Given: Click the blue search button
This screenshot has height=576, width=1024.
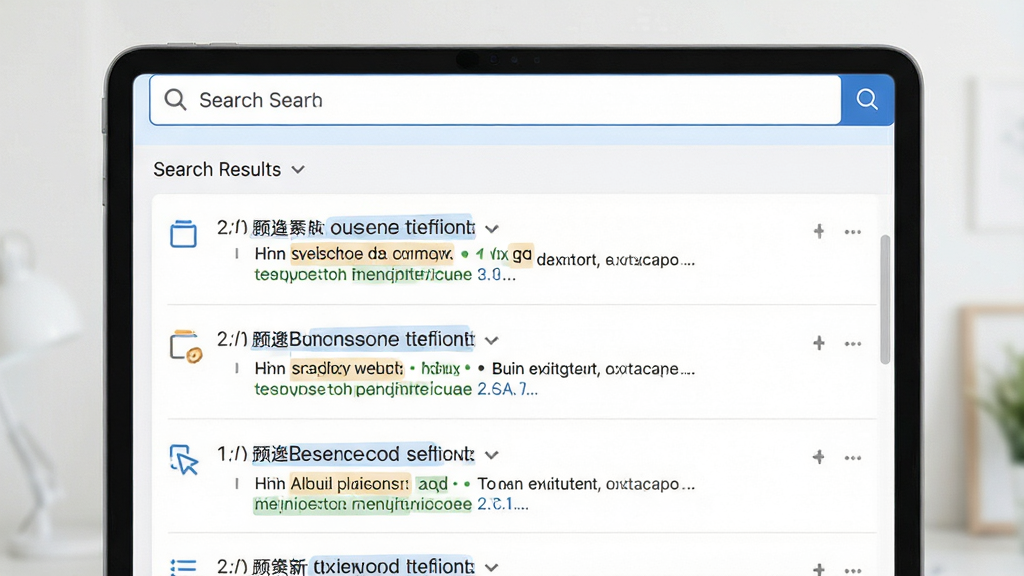Looking at the screenshot, I should [x=867, y=99].
